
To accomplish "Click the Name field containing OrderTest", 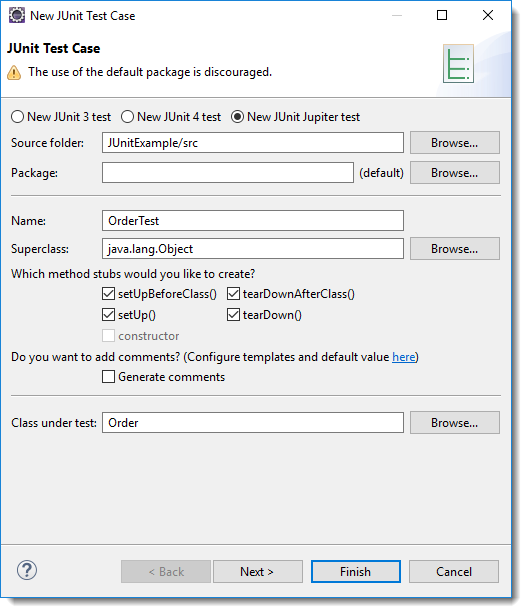I will [253, 220].
